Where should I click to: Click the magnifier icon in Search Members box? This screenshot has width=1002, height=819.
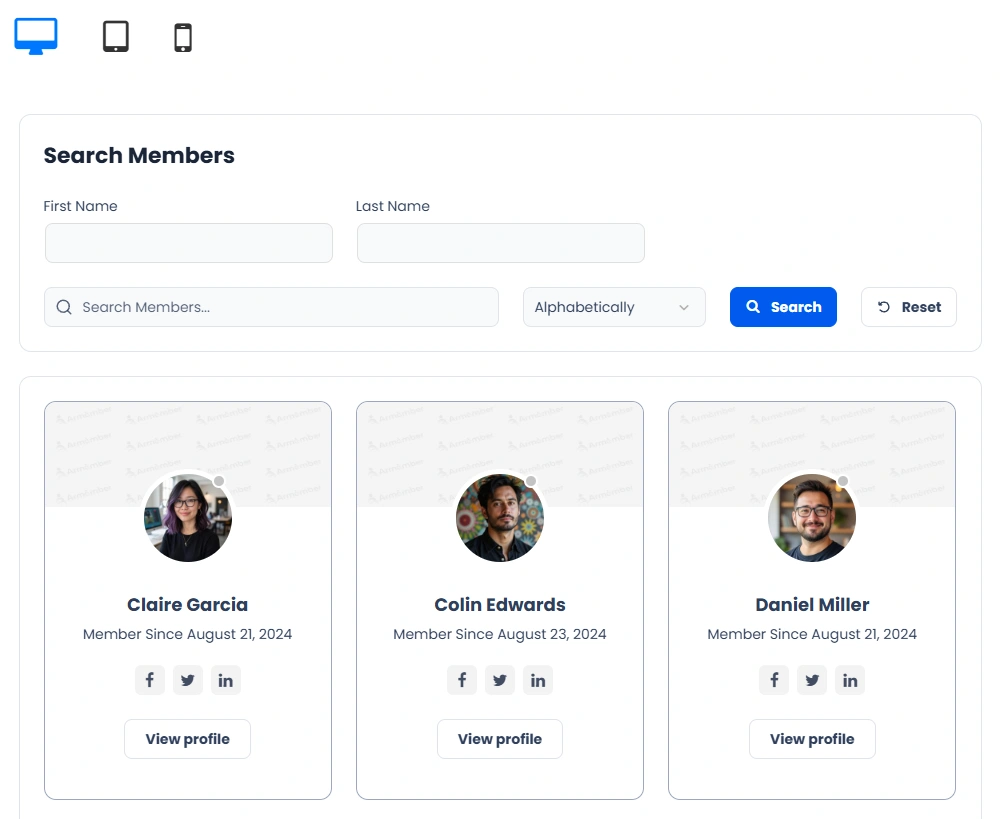(64, 307)
